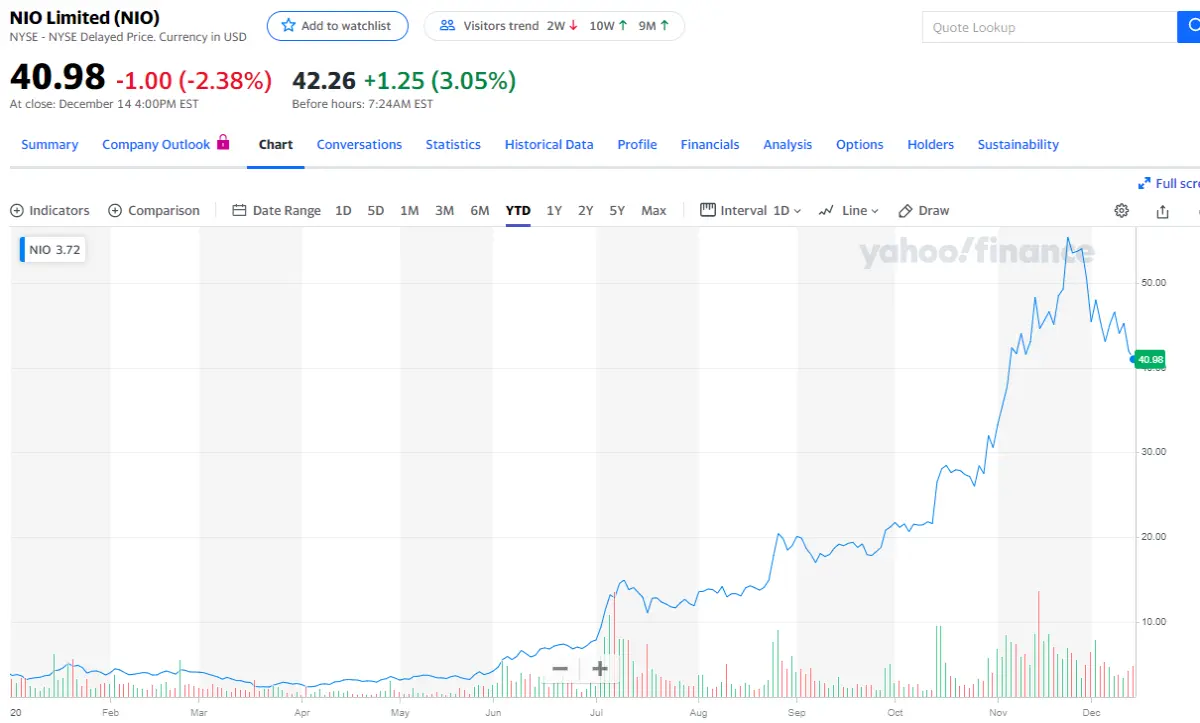Select the 1Y range
Viewport: 1200px width, 723px height.
click(x=554, y=211)
